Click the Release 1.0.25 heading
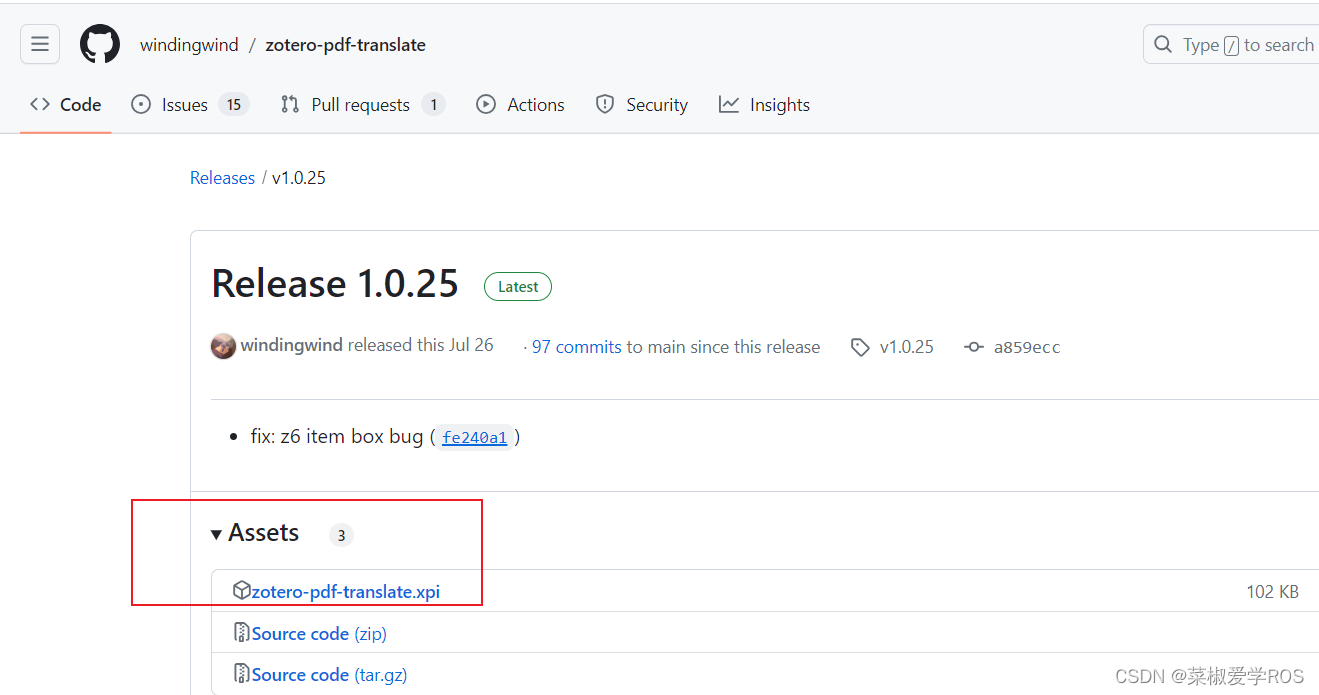Viewport: 1319px width, 695px height. coord(335,284)
